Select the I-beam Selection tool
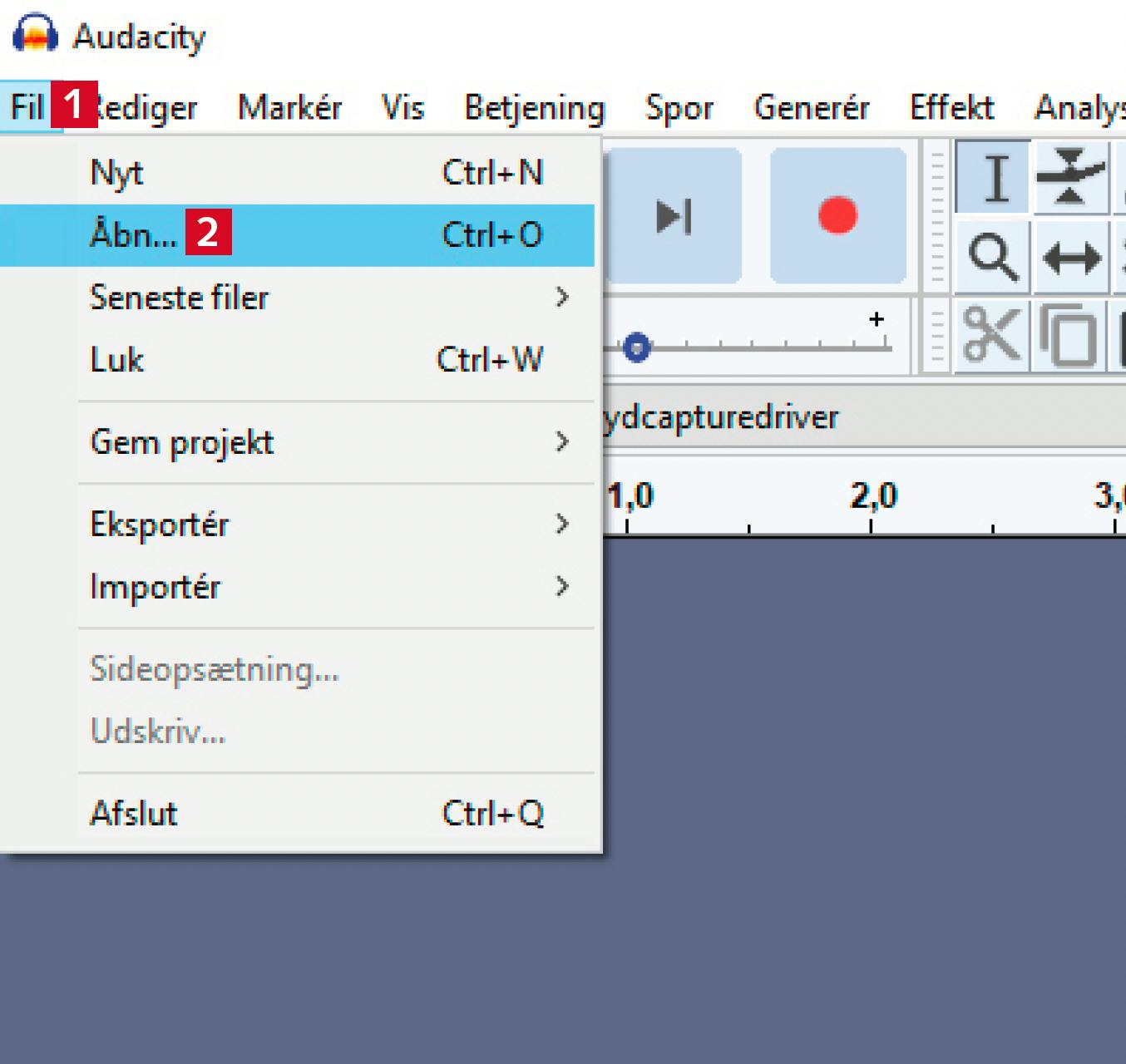 point(995,178)
